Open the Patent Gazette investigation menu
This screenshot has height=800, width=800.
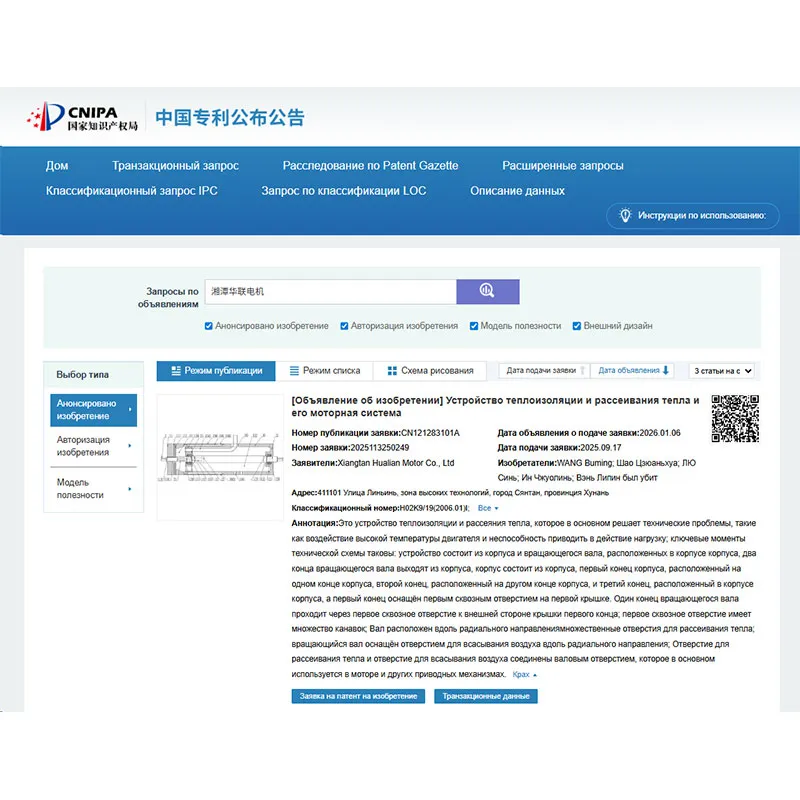click(370, 165)
